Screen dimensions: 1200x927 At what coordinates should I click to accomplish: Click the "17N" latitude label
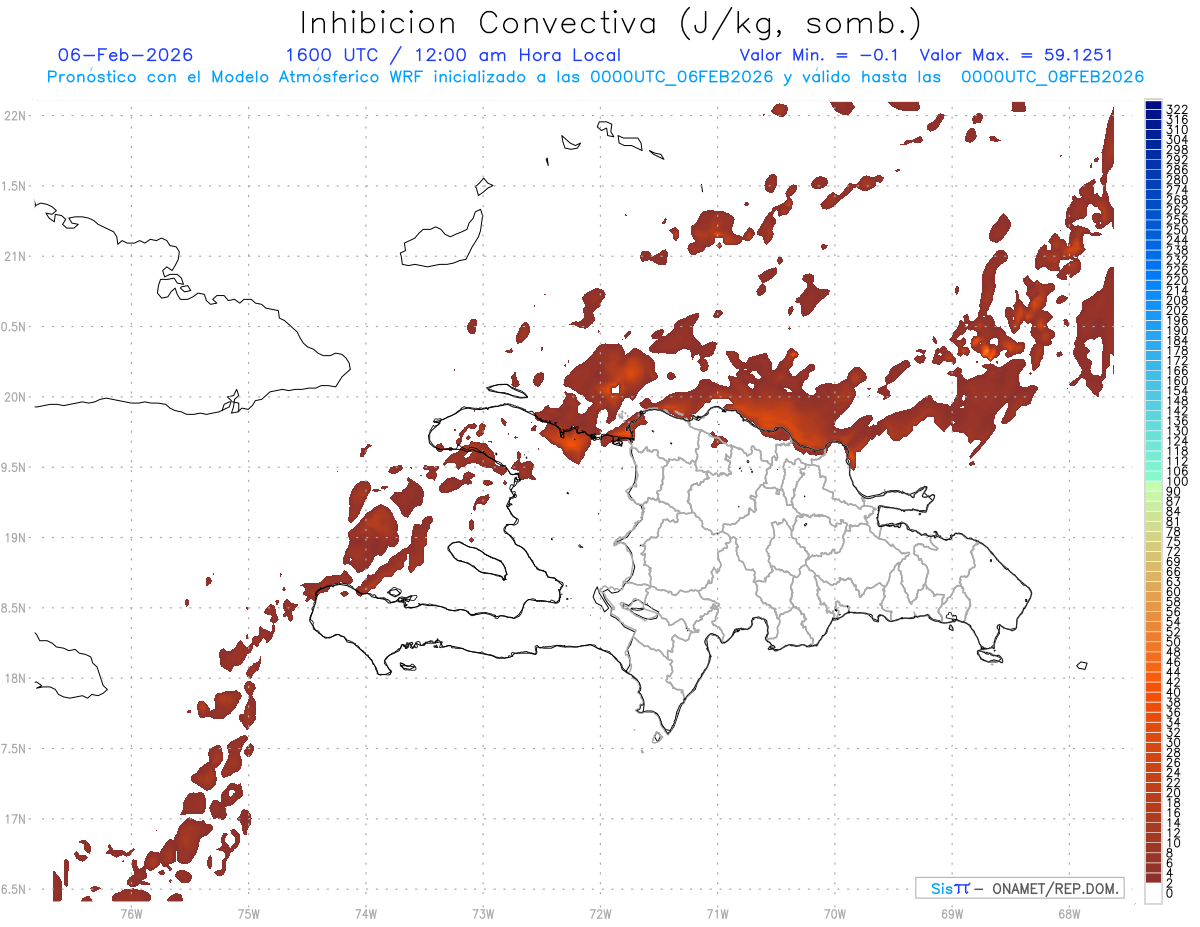point(15,819)
